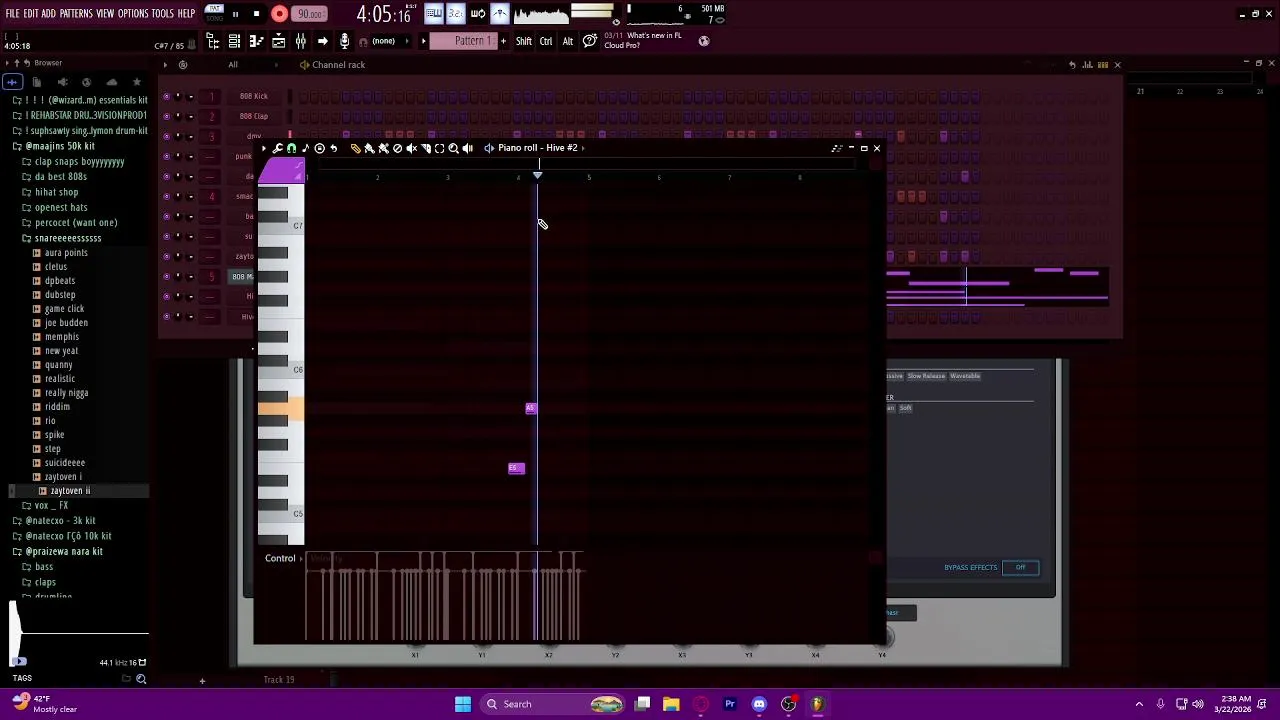Click the tempo 90.000 field

click(x=309, y=14)
